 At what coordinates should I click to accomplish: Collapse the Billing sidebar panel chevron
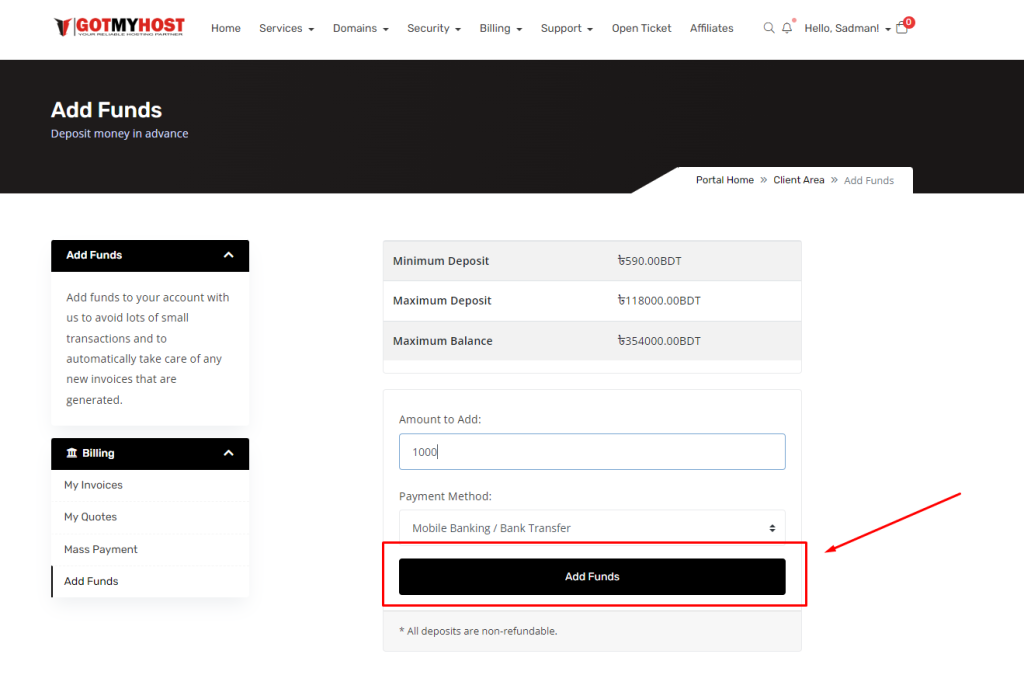[x=229, y=453]
